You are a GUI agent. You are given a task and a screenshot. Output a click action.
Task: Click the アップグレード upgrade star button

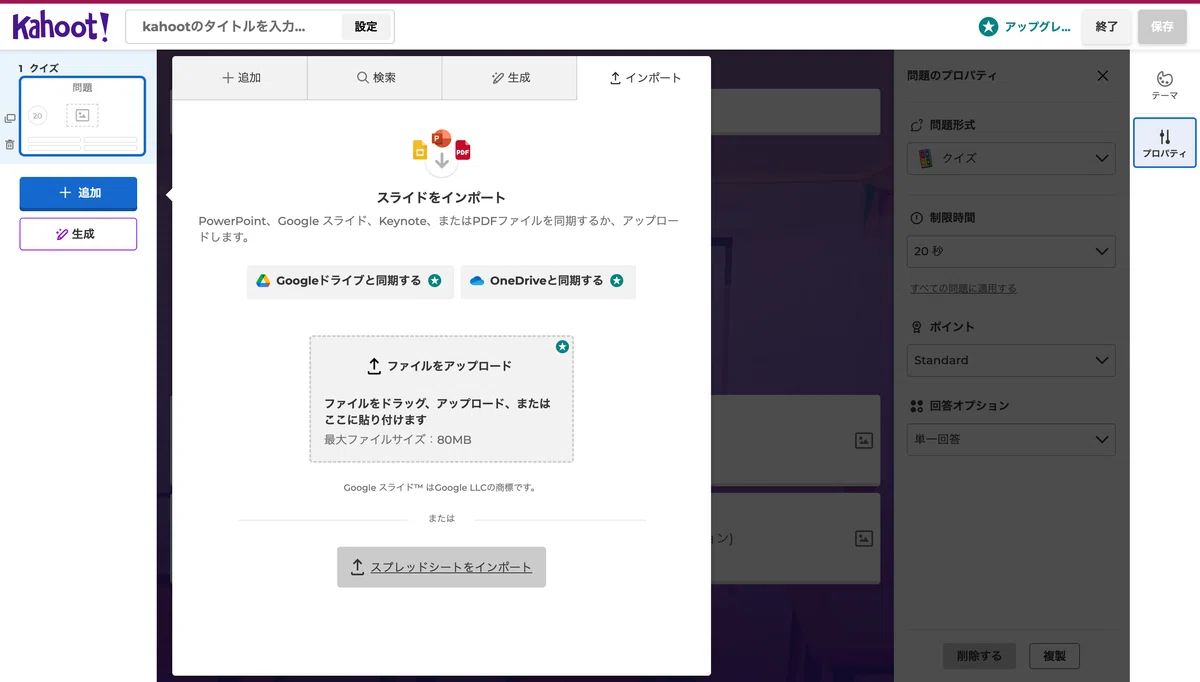click(1025, 27)
